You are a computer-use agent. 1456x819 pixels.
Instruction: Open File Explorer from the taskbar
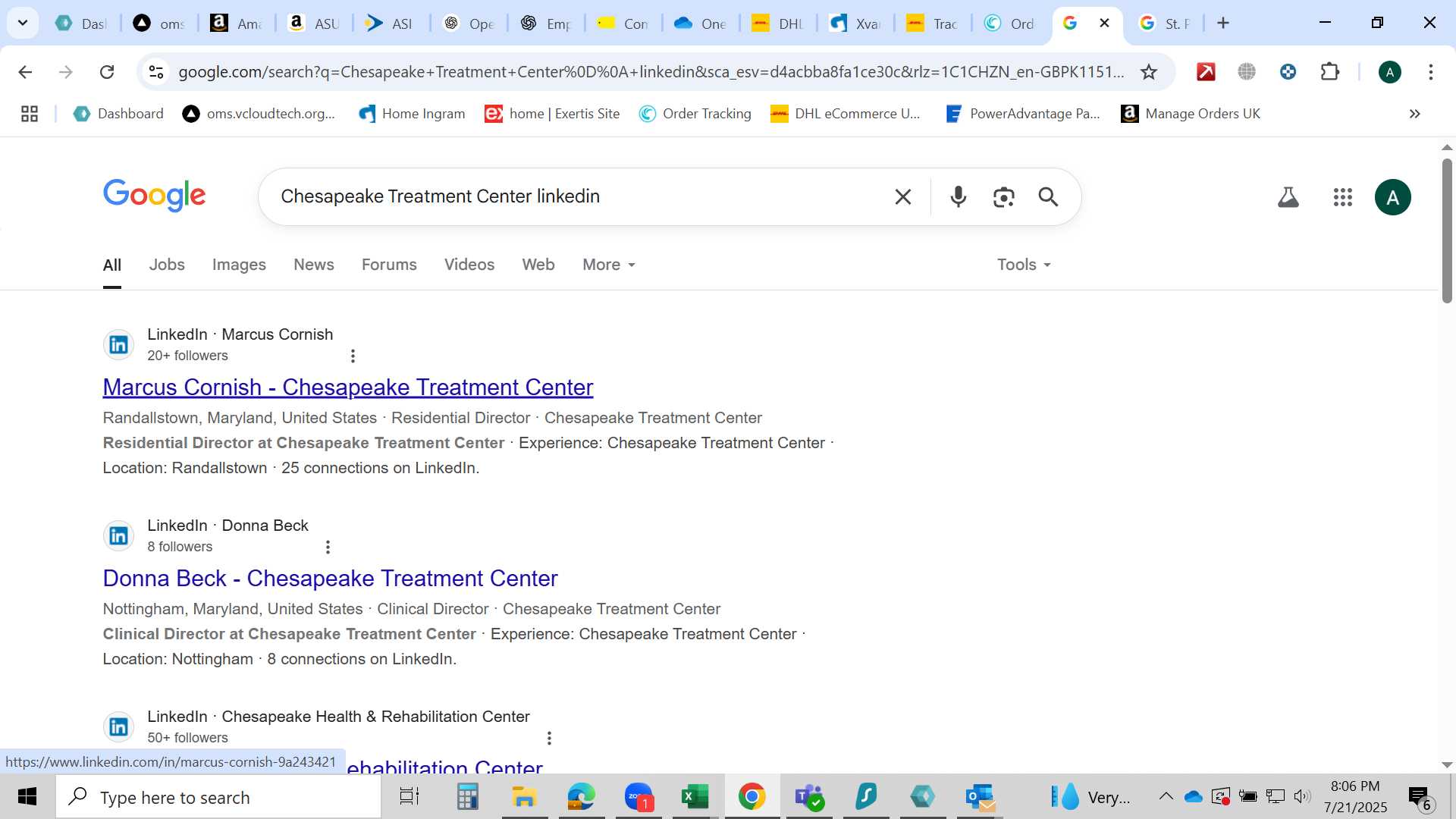click(x=524, y=797)
